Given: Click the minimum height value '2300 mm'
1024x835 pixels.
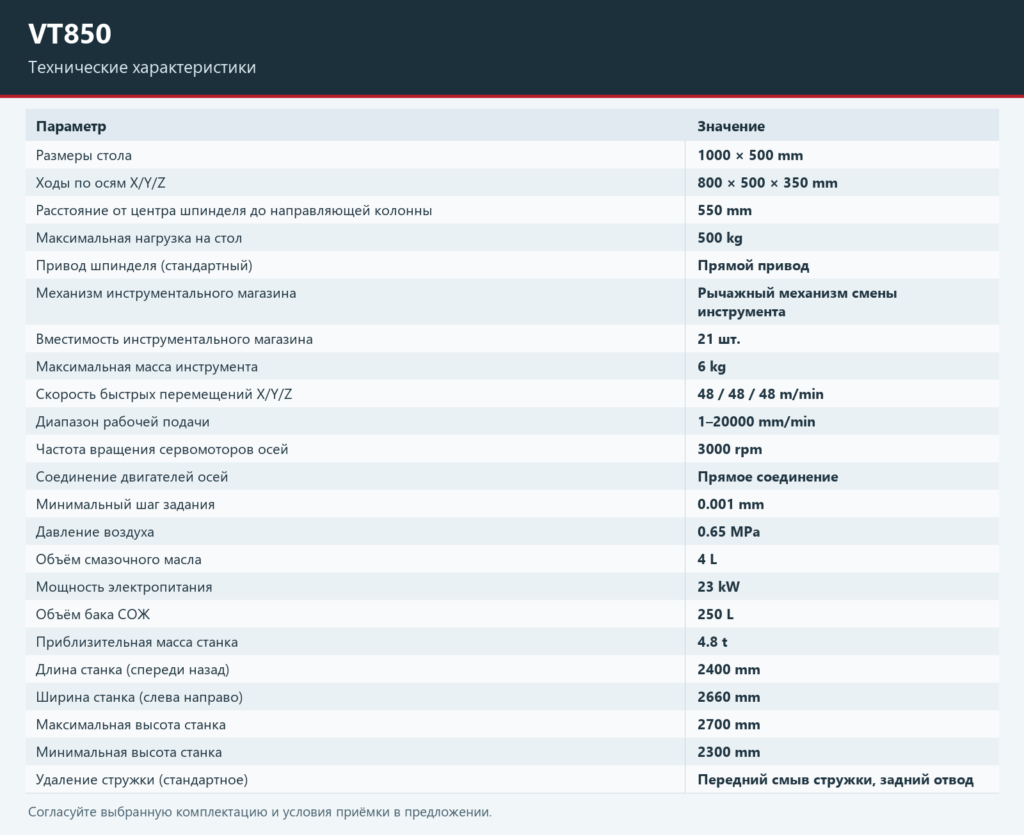Looking at the screenshot, I should coord(729,752).
